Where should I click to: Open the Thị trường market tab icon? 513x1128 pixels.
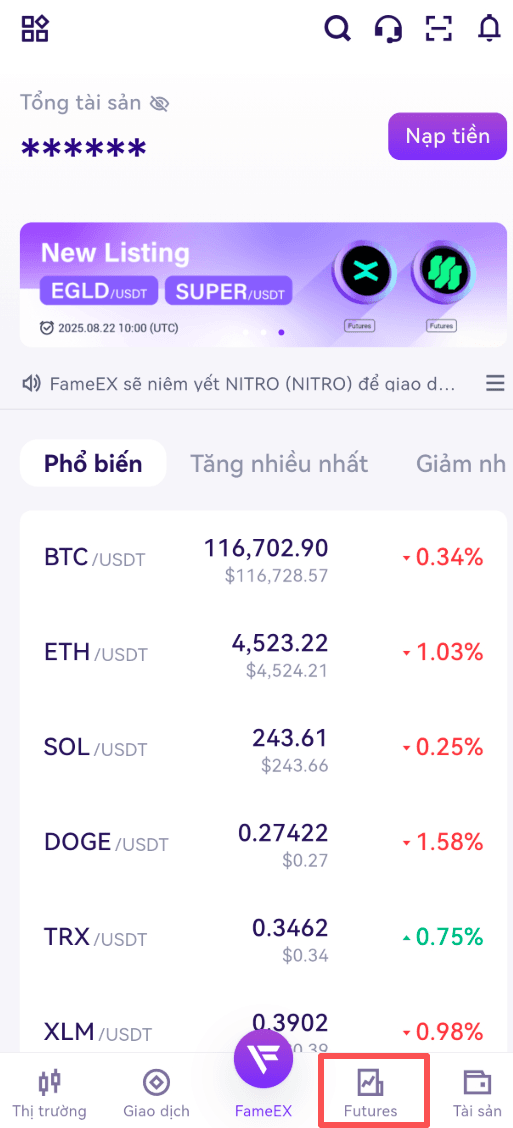click(49, 1082)
